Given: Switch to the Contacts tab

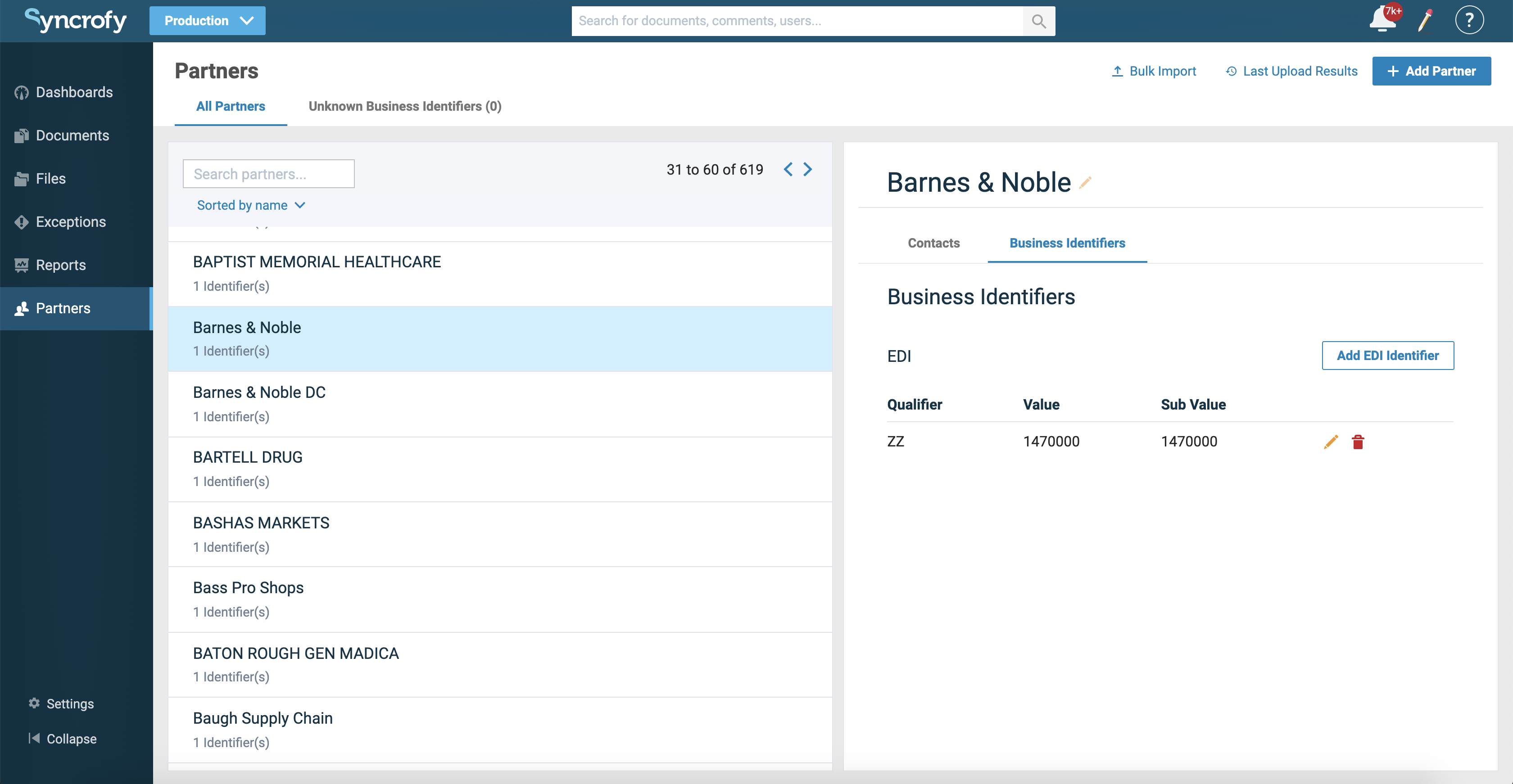Looking at the screenshot, I should (933, 243).
